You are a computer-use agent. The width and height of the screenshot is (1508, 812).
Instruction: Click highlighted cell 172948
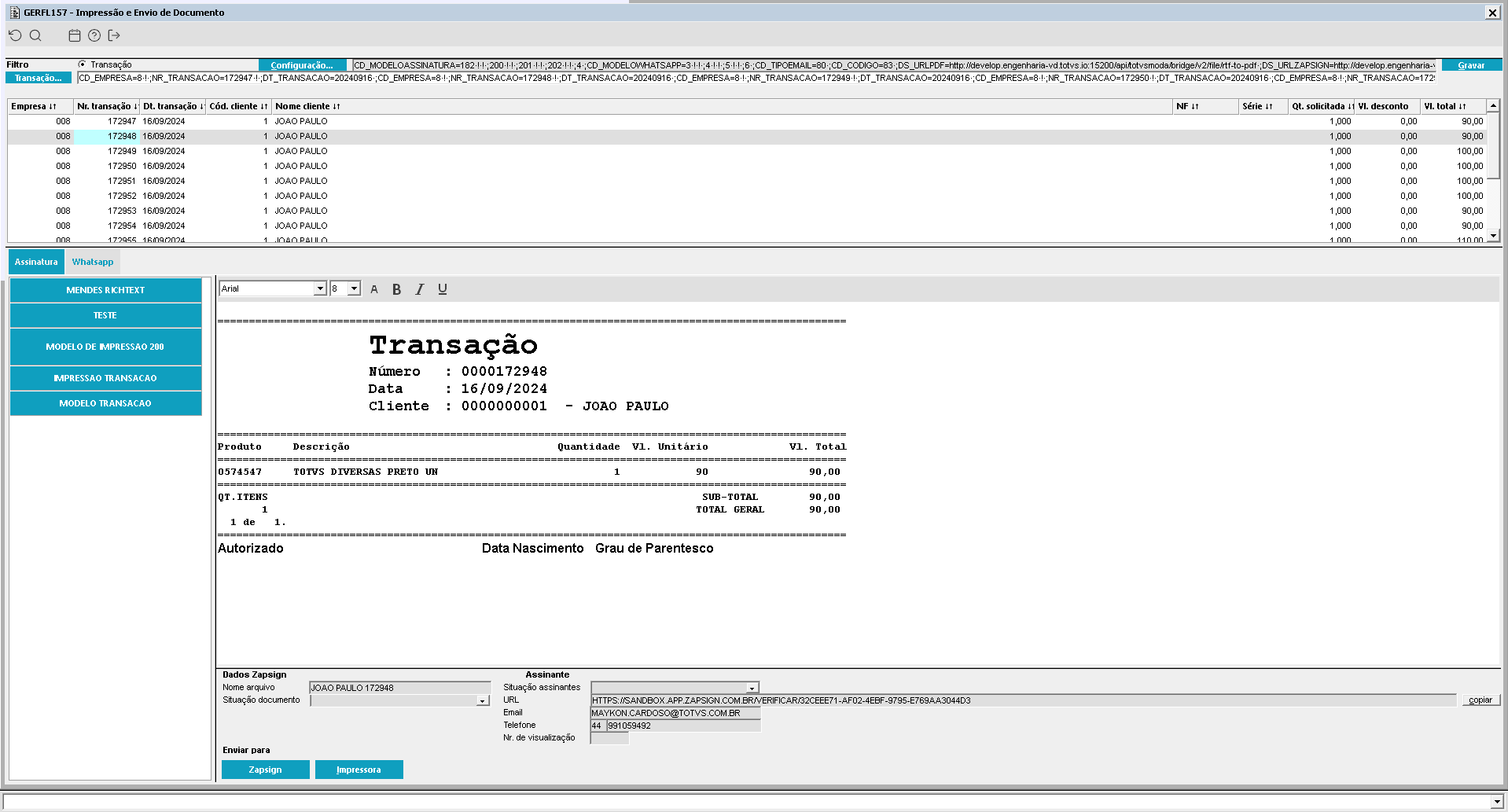(107, 136)
